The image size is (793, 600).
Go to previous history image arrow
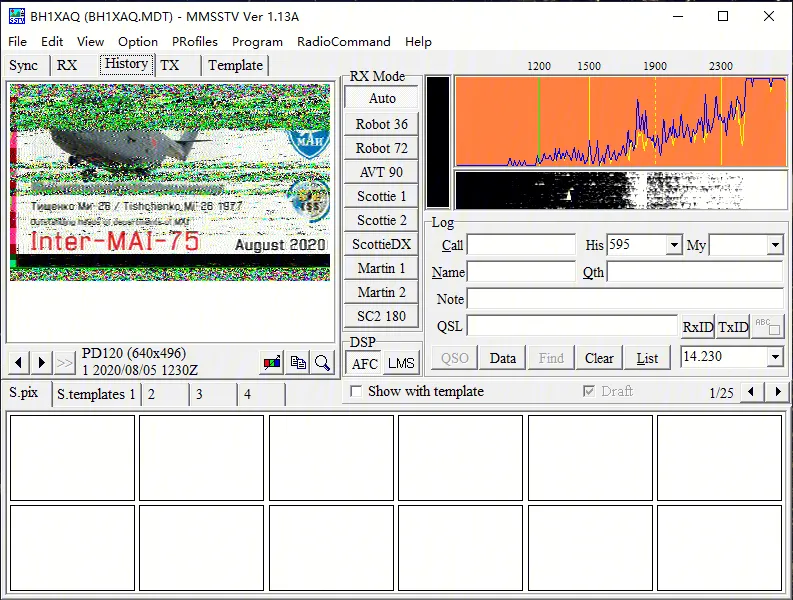point(19,362)
